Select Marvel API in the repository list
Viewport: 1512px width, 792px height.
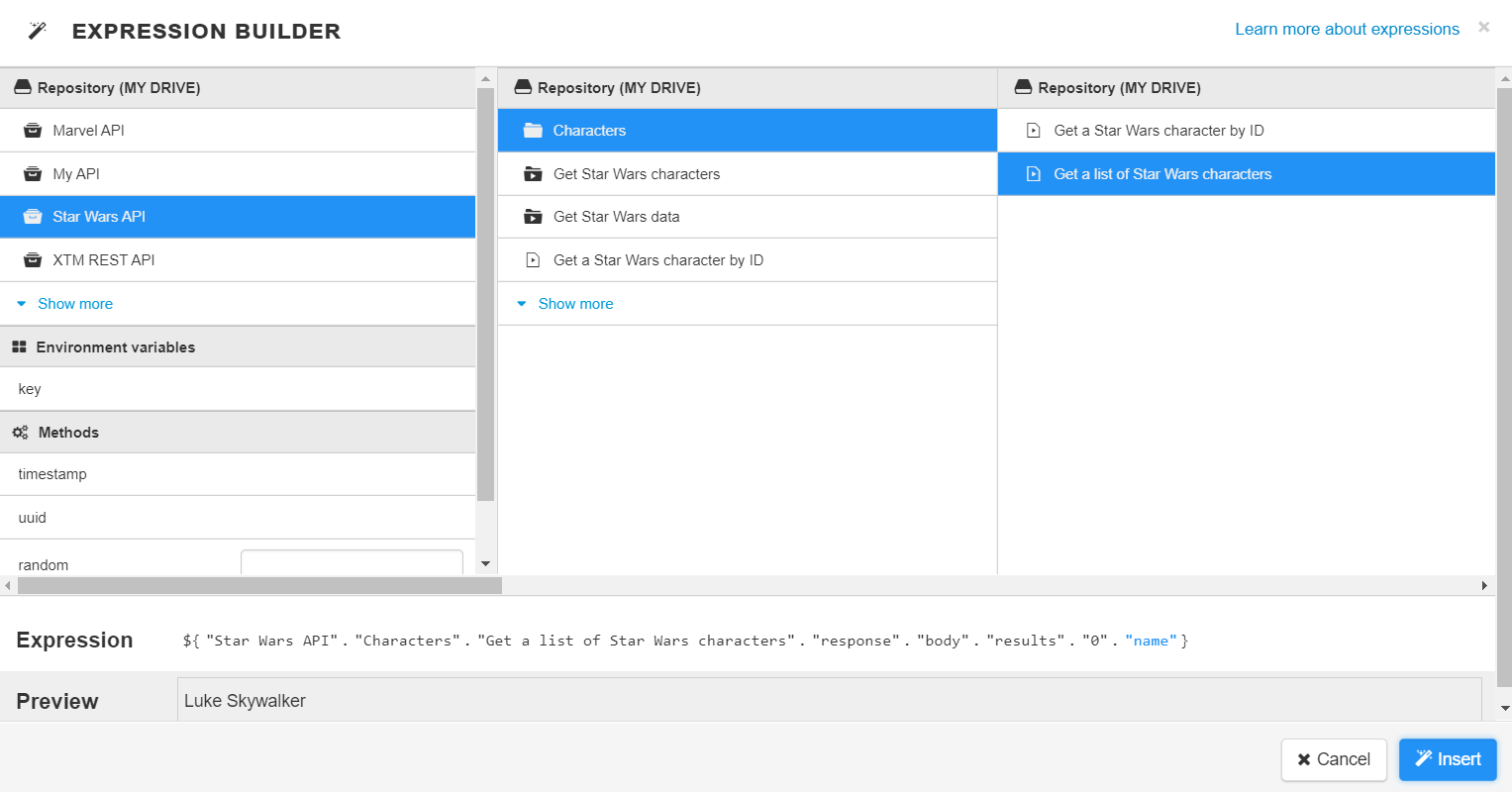pos(238,131)
